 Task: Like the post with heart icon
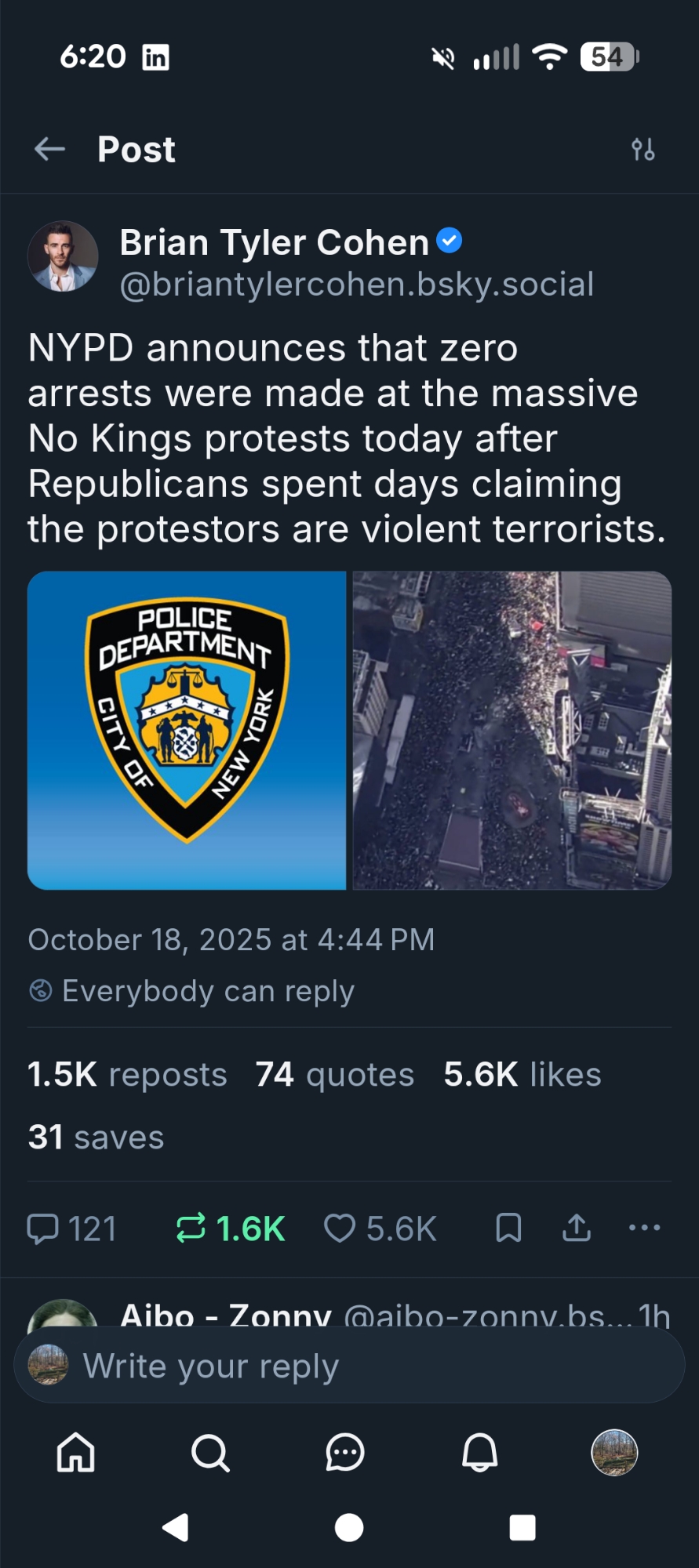pos(340,1229)
